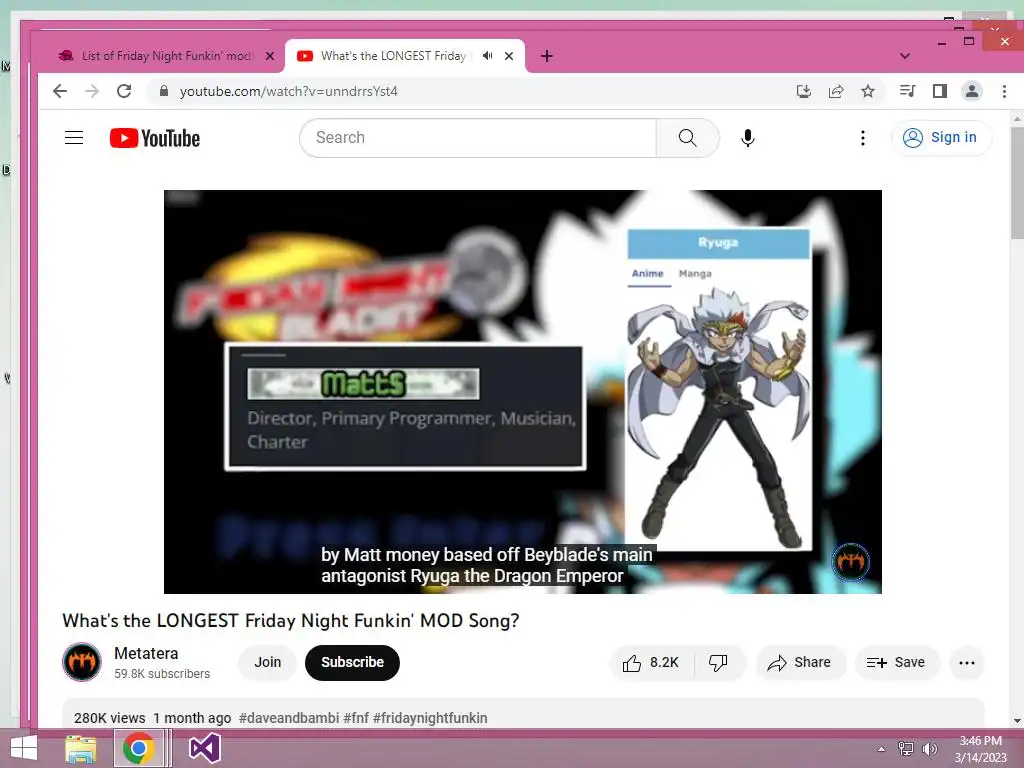Open File Explorer from taskbar
This screenshot has height=768, width=1024.
80,748
